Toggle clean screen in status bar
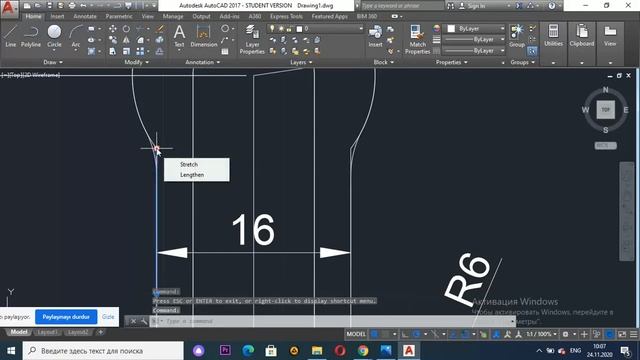 (x=622, y=334)
